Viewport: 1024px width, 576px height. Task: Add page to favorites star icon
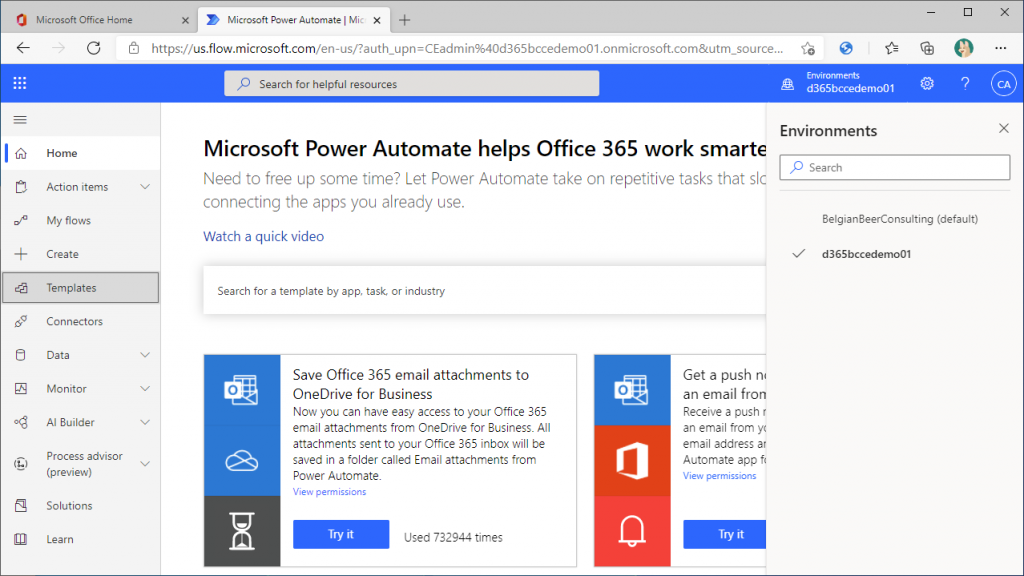pyautogui.click(x=808, y=48)
